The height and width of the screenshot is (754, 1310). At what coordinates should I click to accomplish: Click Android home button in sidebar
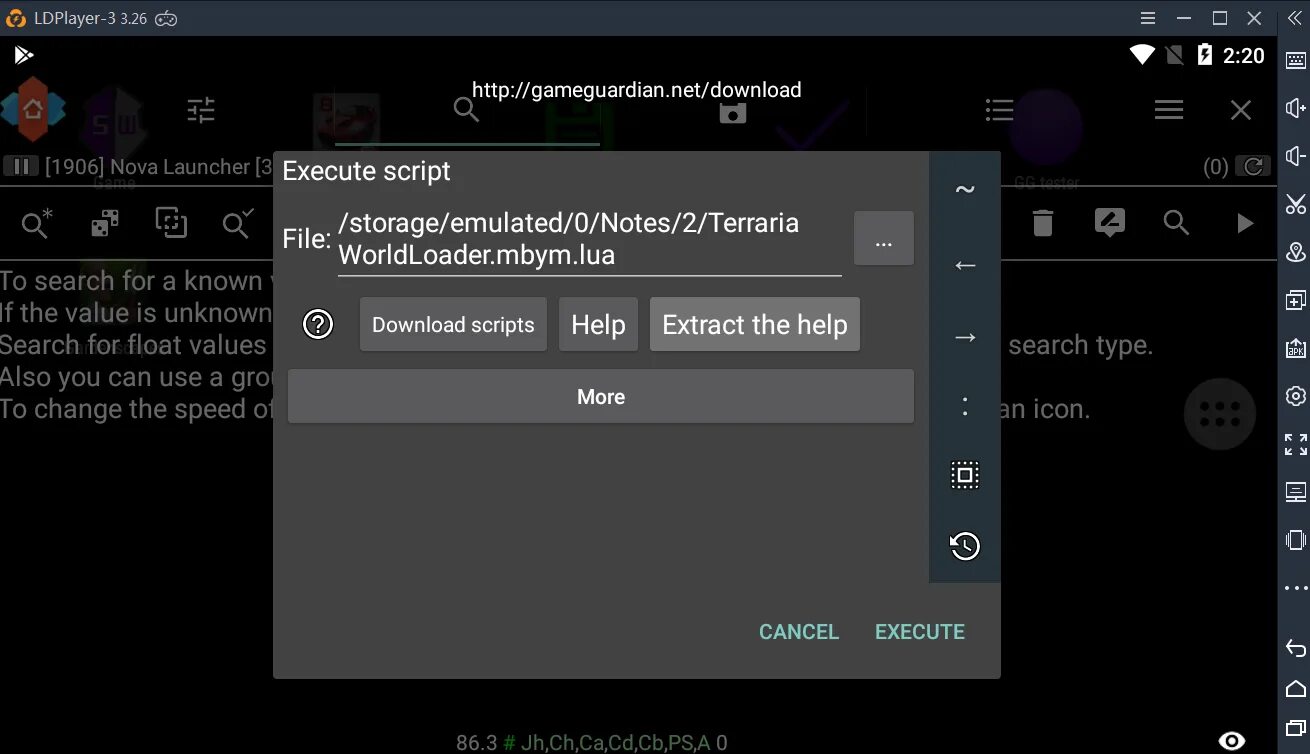click(x=1295, y=688)
